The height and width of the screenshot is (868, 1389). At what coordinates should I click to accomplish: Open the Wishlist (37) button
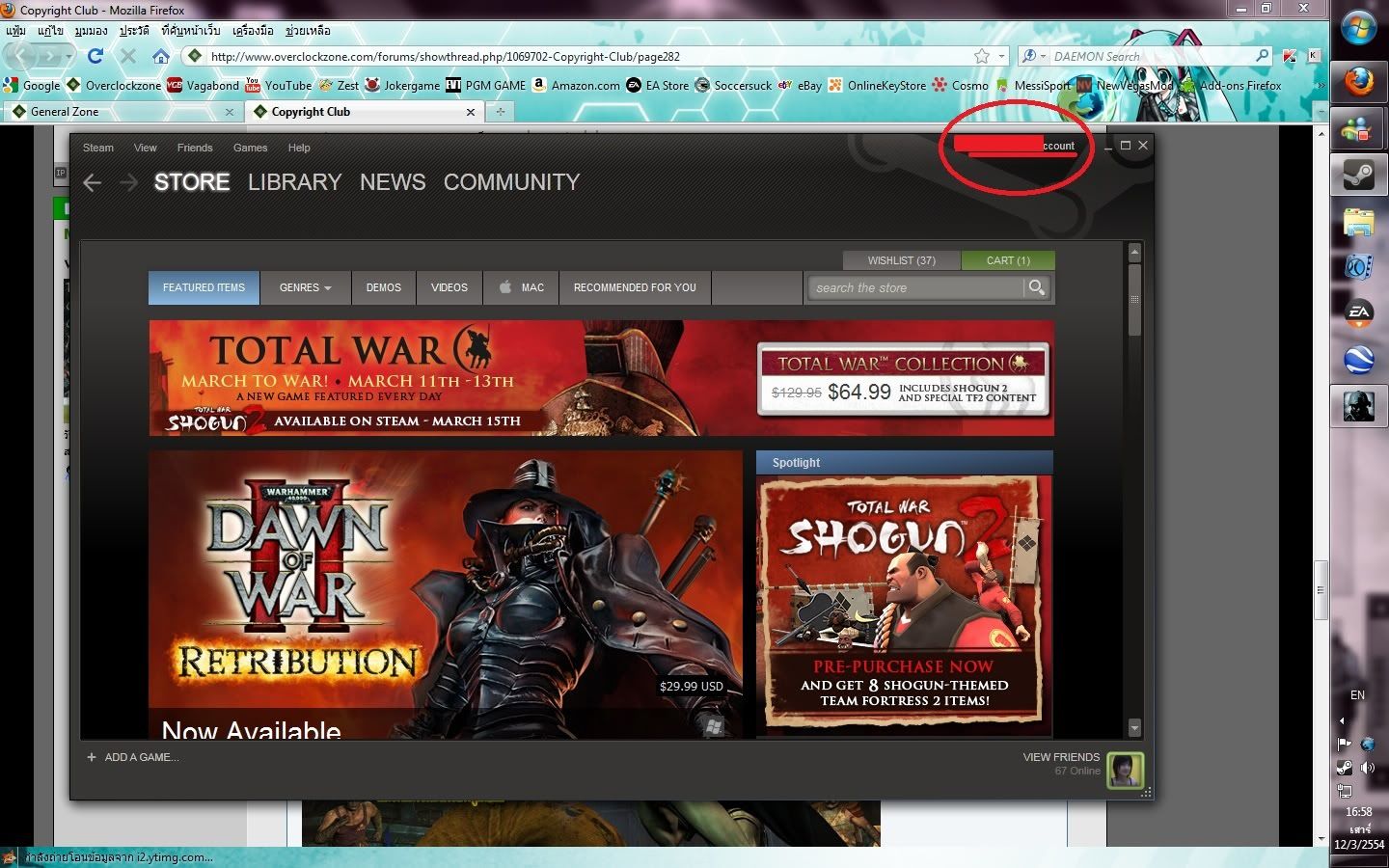[x=902, y=260]
